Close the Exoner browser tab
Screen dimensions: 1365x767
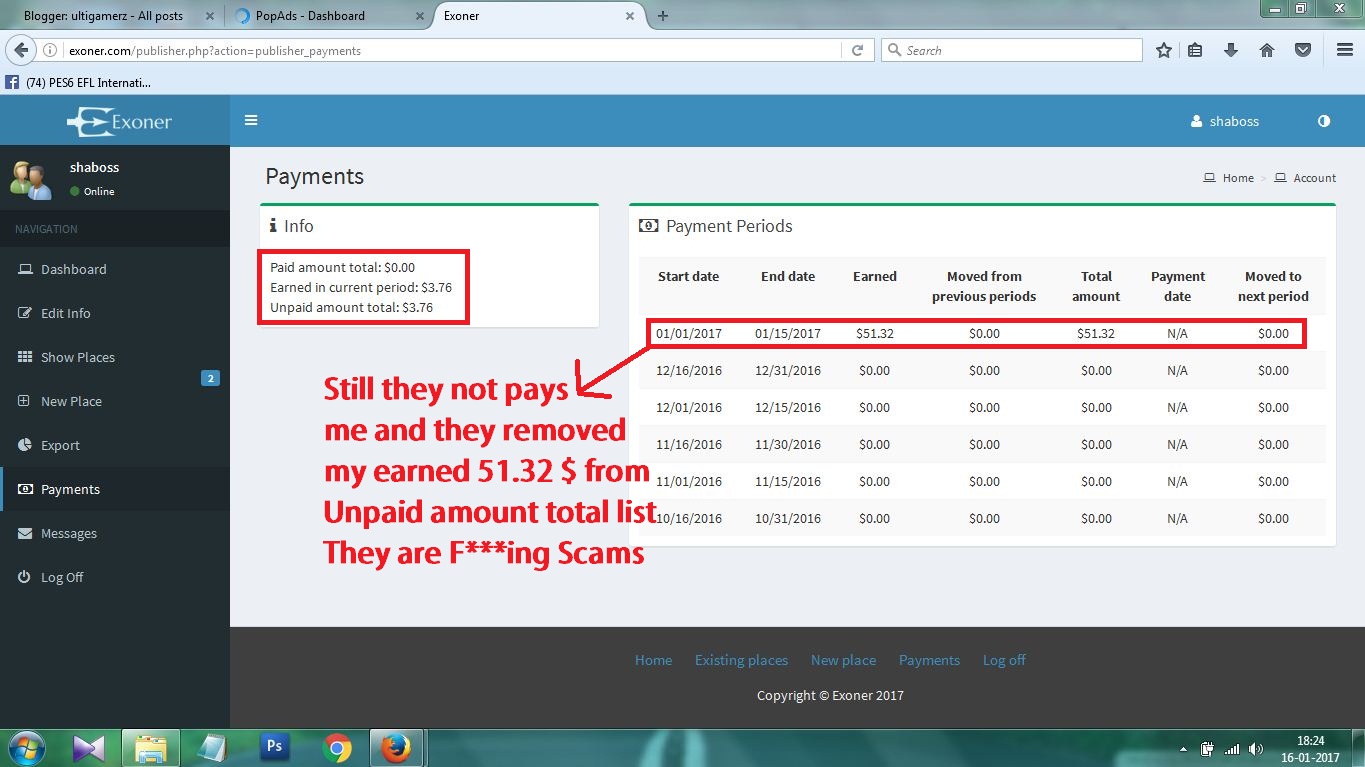[x=629, y=16]
